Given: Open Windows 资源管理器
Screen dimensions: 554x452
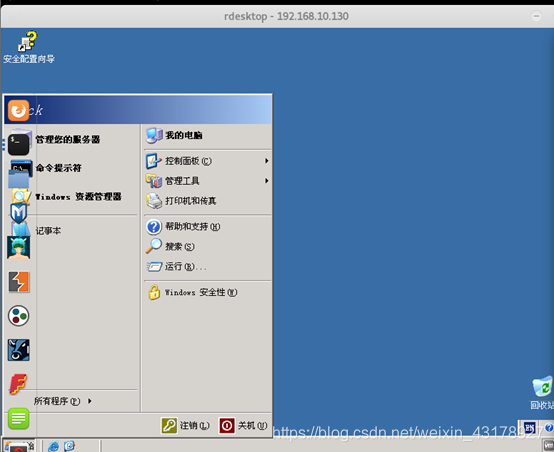Looking at the screenshot, I should click(78, 196).
